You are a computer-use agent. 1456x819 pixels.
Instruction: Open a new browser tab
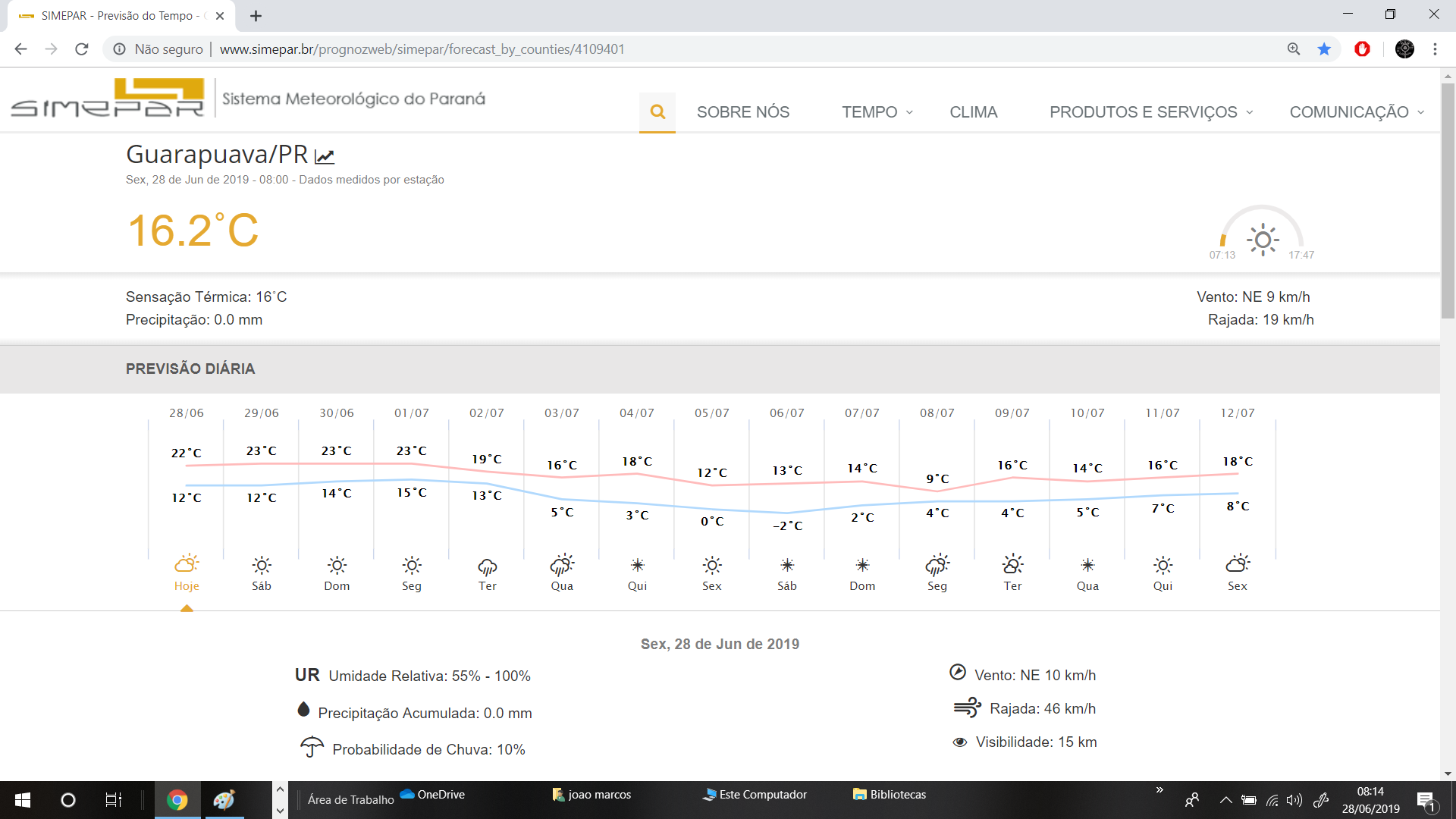256,16
